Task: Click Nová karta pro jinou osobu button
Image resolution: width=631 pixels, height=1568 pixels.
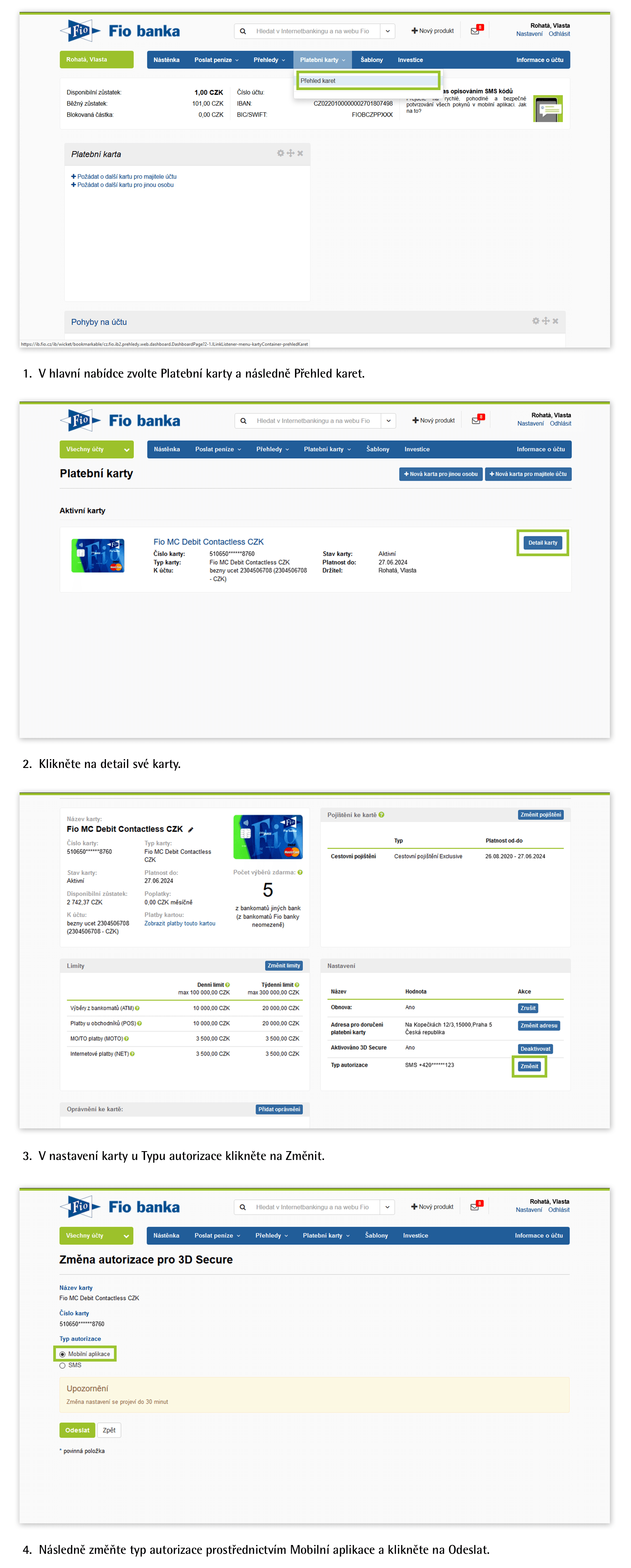Action: click(x=441, y=474)
